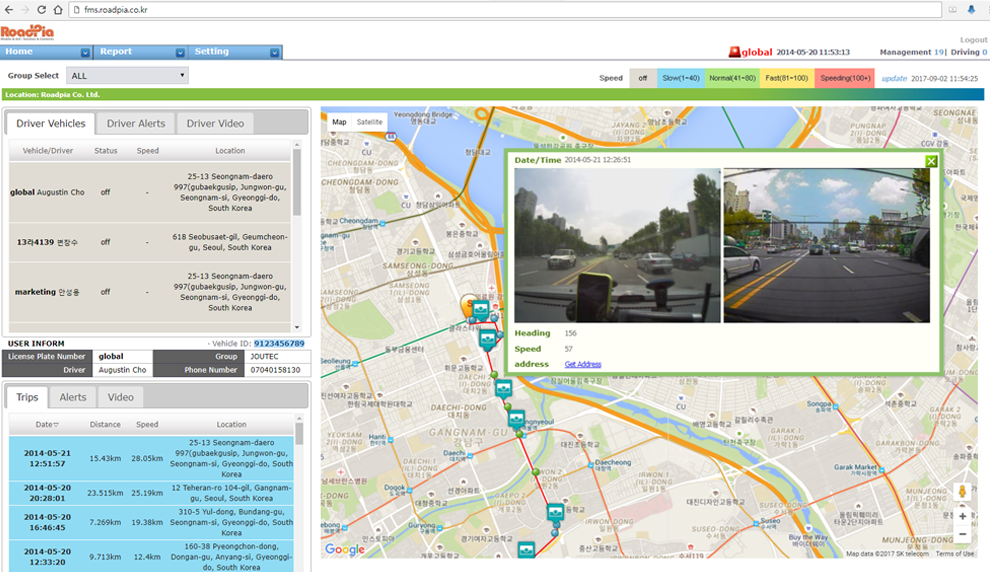Switch to Driver Alerts tab
This screenshot has height=572, width=990.
click(136, 123)
